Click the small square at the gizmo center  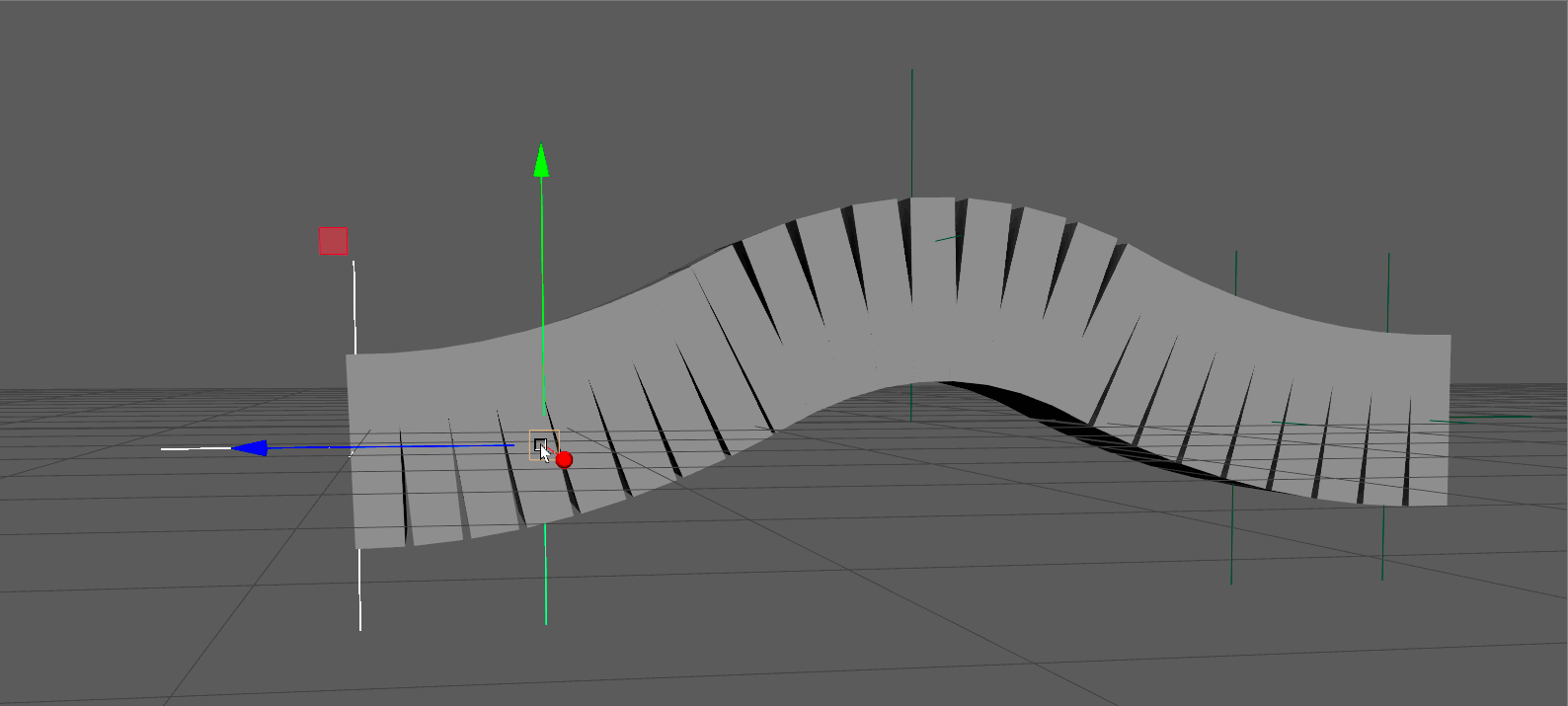point(540,444)
